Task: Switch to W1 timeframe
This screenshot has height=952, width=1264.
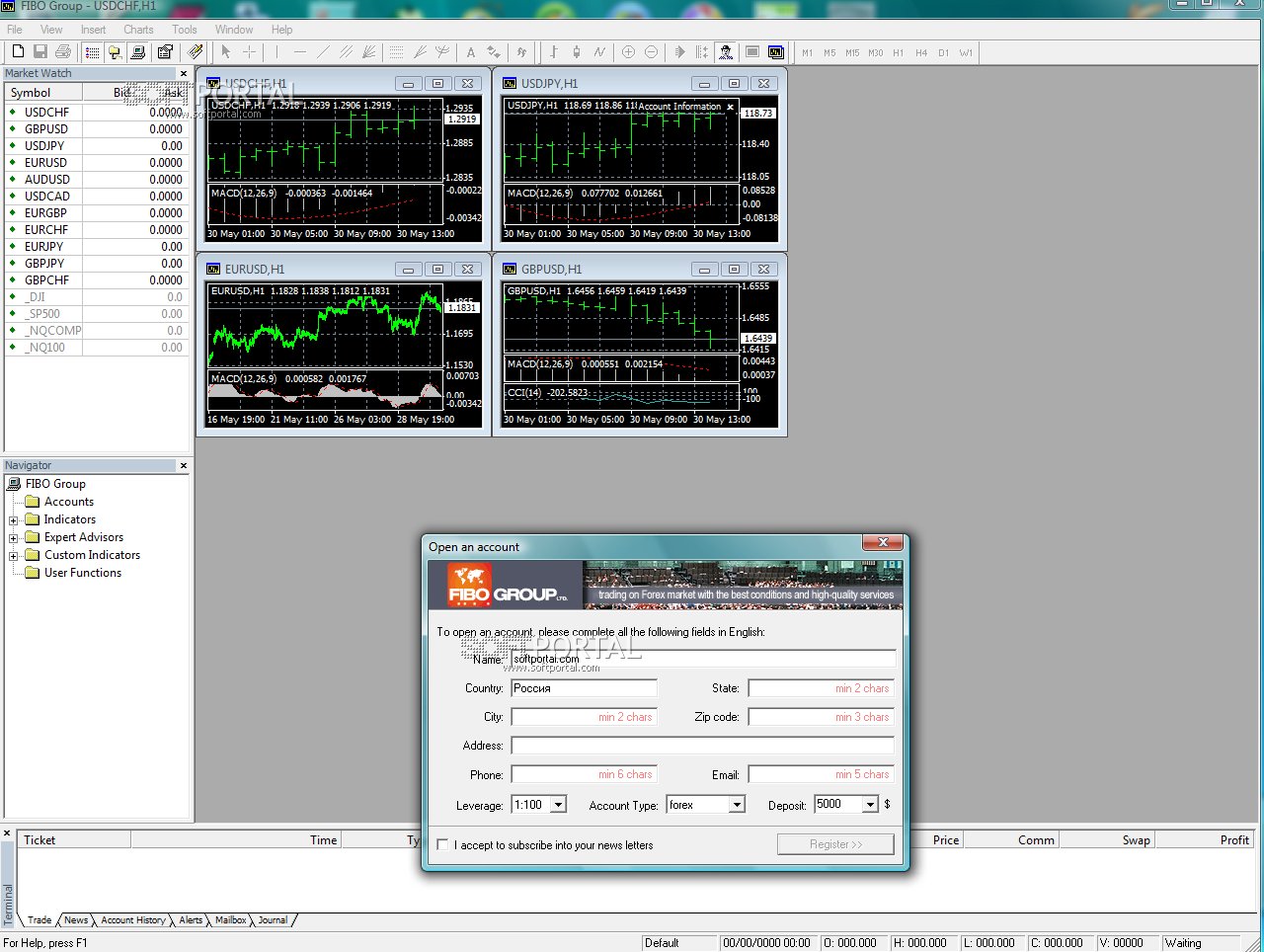Action: coord(966,52)
